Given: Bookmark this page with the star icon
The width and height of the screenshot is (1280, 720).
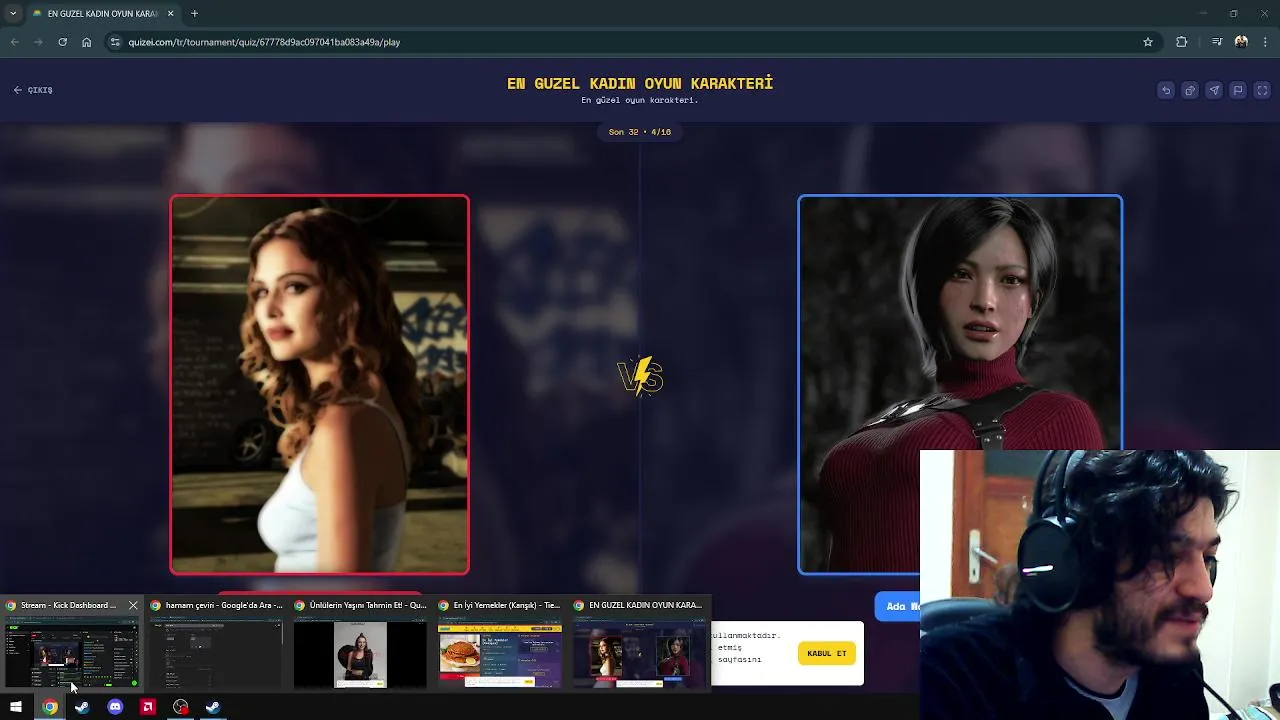Looking at the screenshot, I should click(1148, 42).
